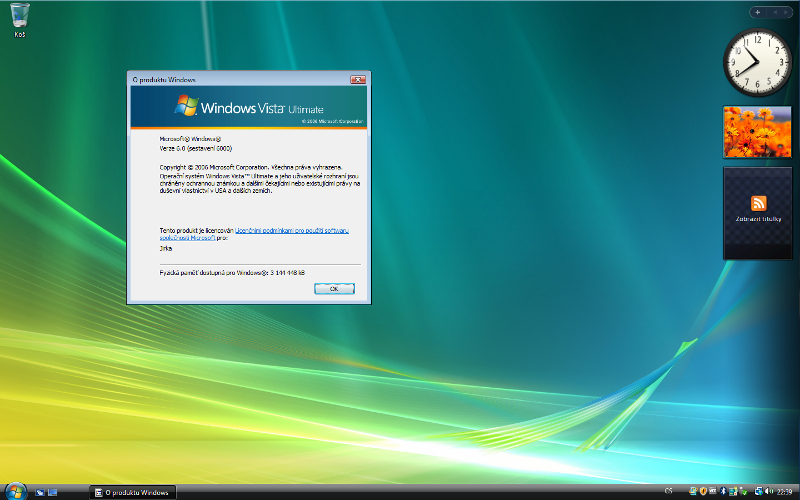The image size is (800, 500).
Task: Open the security shield tray icon
Action: pos(703,491)
